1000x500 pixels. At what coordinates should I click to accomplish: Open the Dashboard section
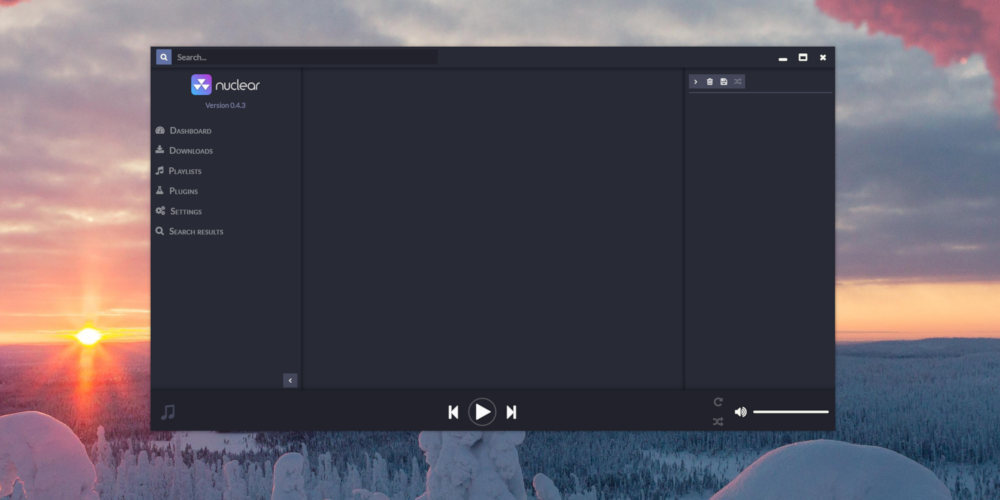(189, 131)
